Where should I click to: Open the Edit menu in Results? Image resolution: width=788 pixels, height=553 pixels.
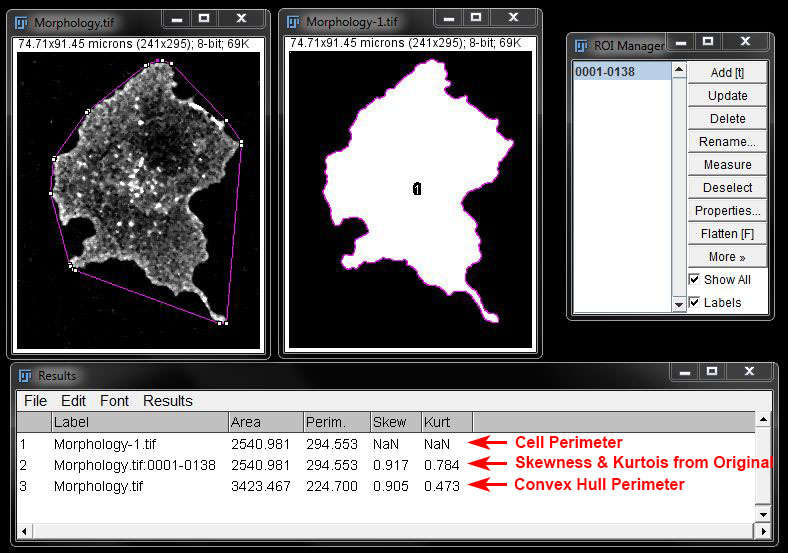73,401
